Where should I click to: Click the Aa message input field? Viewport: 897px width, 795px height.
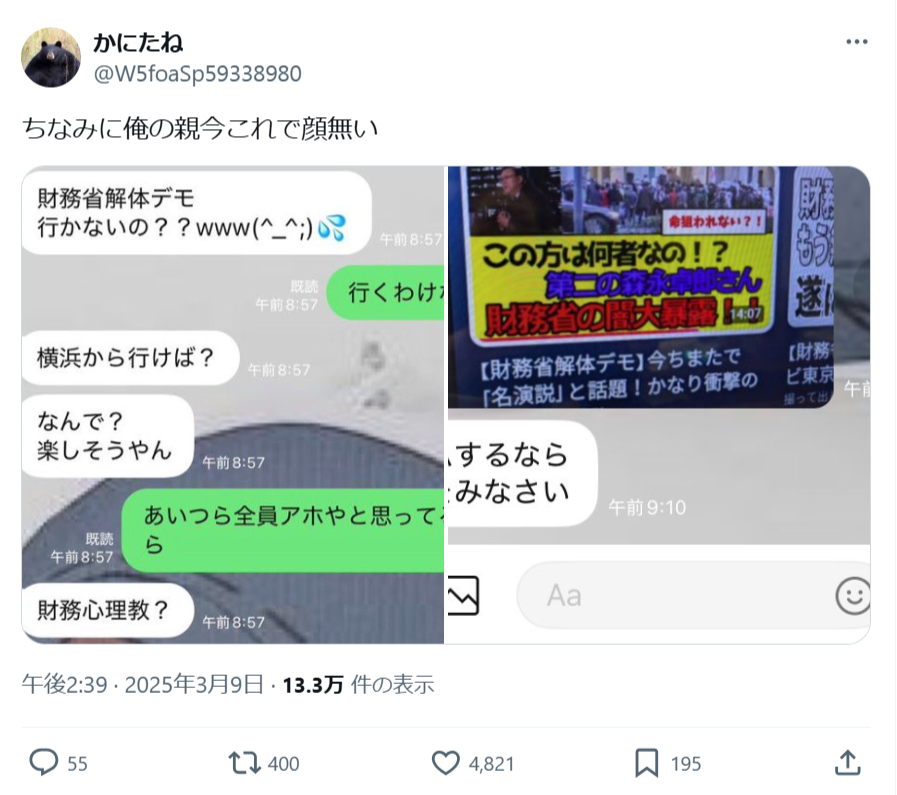click(675, 595)
